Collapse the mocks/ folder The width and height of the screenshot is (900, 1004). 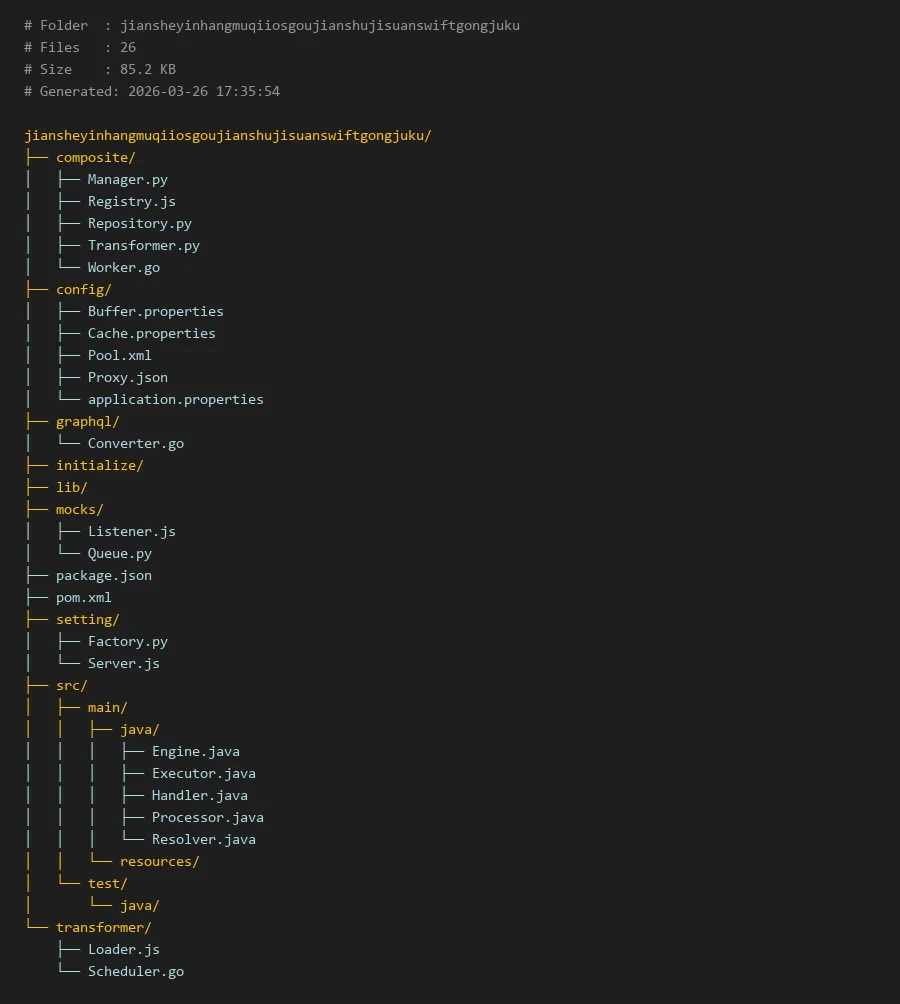coord(79,509)
